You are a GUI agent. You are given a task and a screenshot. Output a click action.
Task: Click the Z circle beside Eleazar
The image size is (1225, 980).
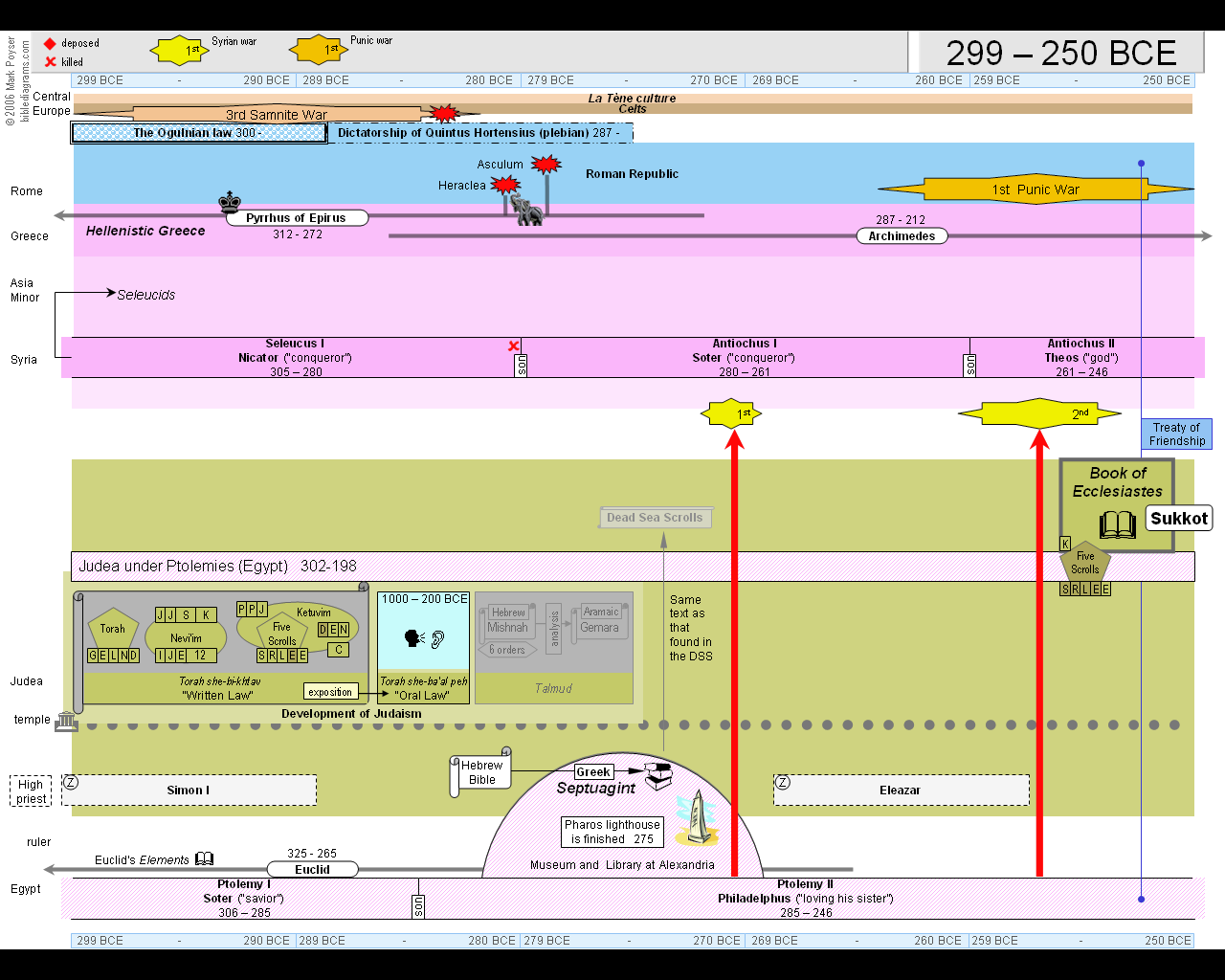(783, 783)
